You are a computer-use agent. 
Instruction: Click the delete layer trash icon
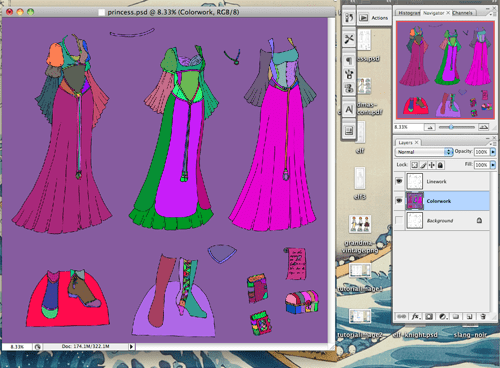pyautogui.click(x=483, y=316)
